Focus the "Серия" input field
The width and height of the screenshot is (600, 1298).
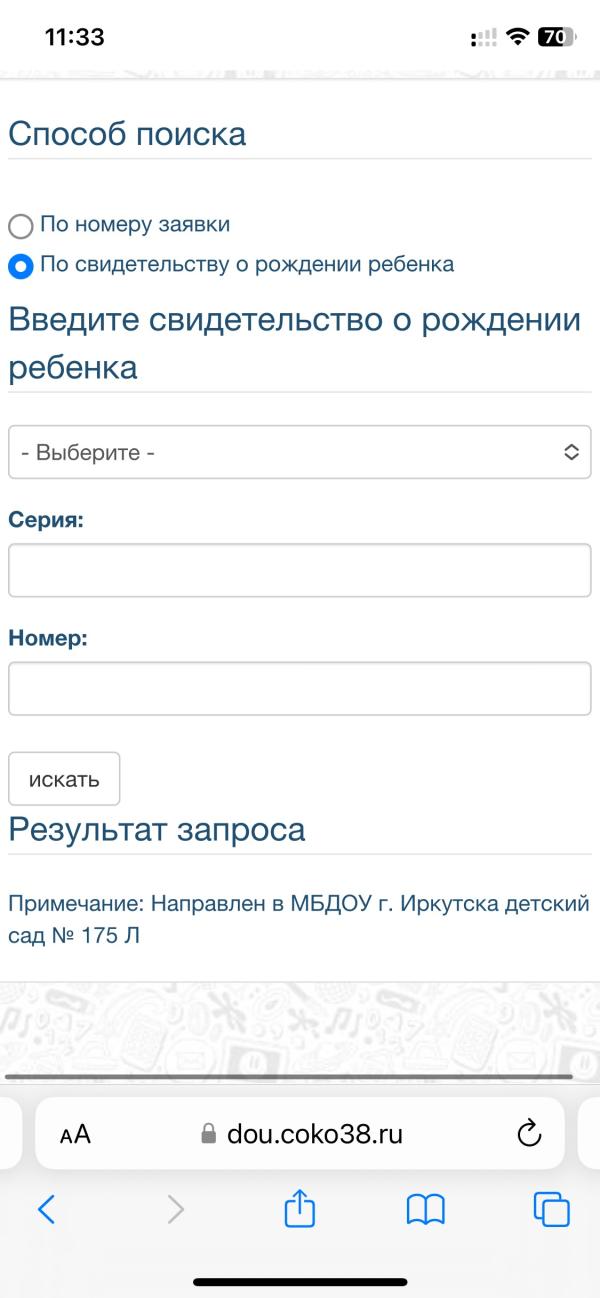pos(300,570)
